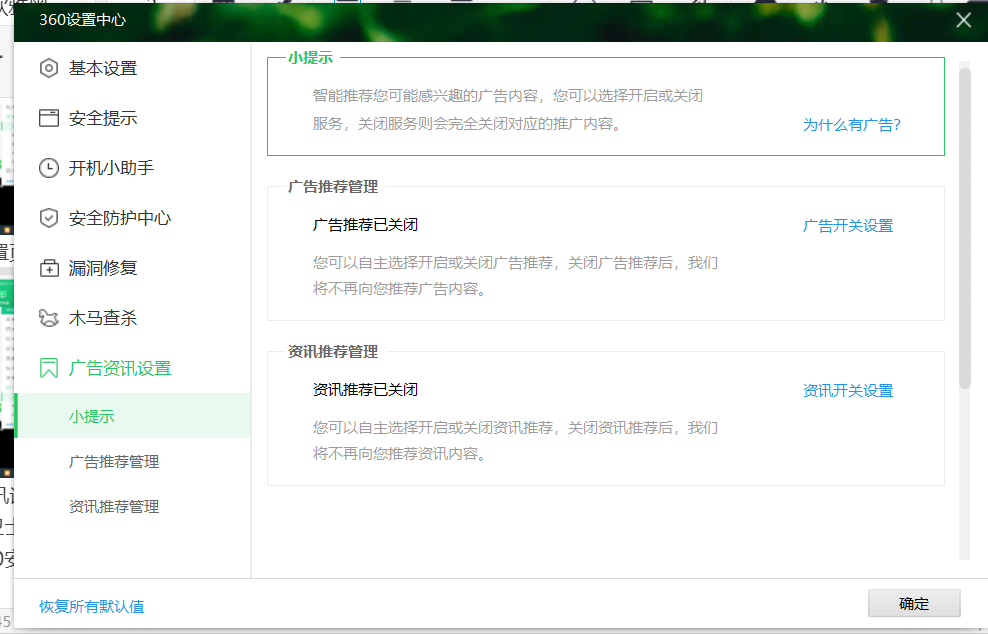Select the trojan horse icon for 木马查杀
Image resolution: width=988 pixels, height=634 pixels.
pyautogui.click(x=49, y=318)
